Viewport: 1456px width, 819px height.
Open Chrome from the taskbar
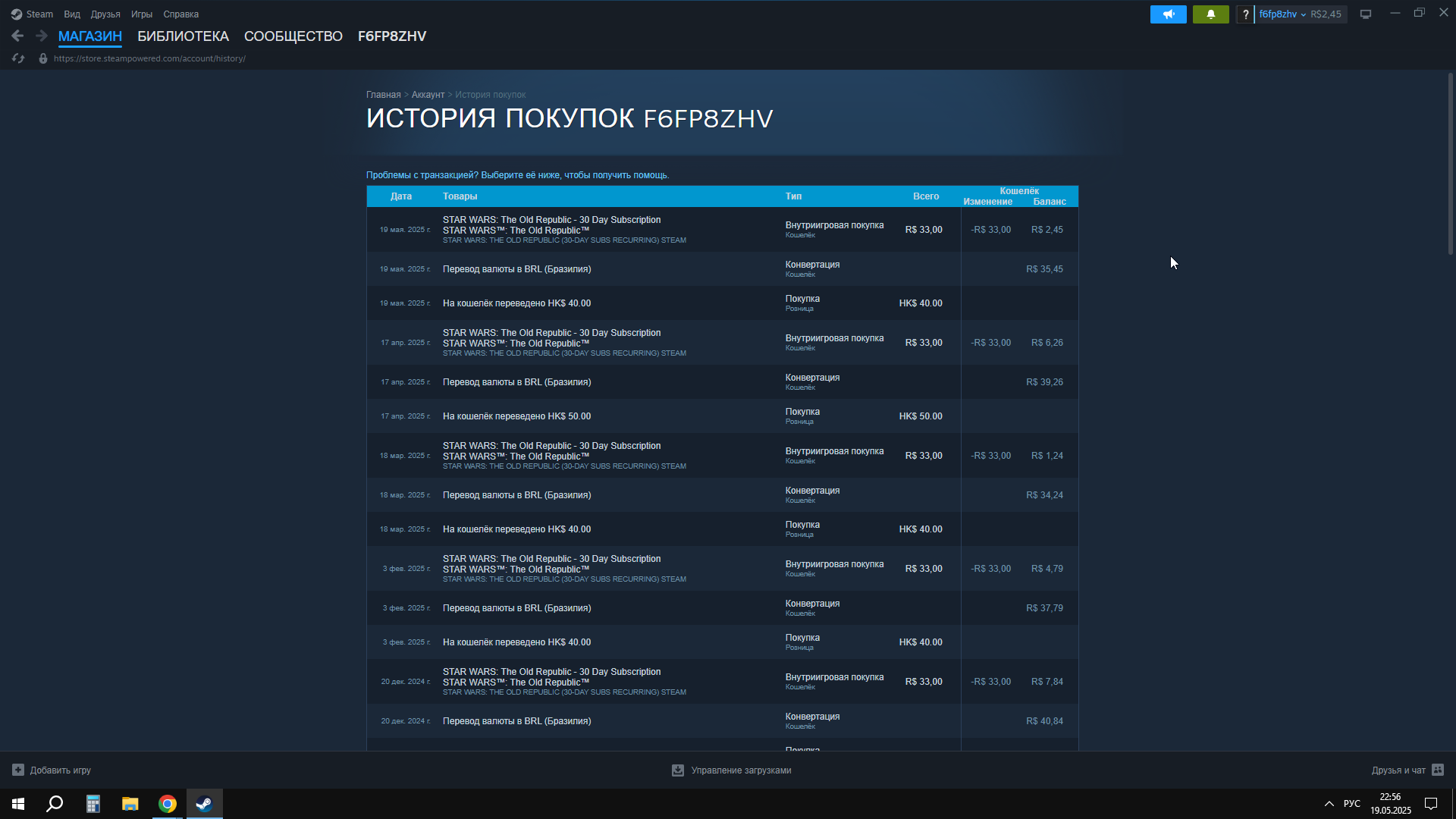point(168,804)
